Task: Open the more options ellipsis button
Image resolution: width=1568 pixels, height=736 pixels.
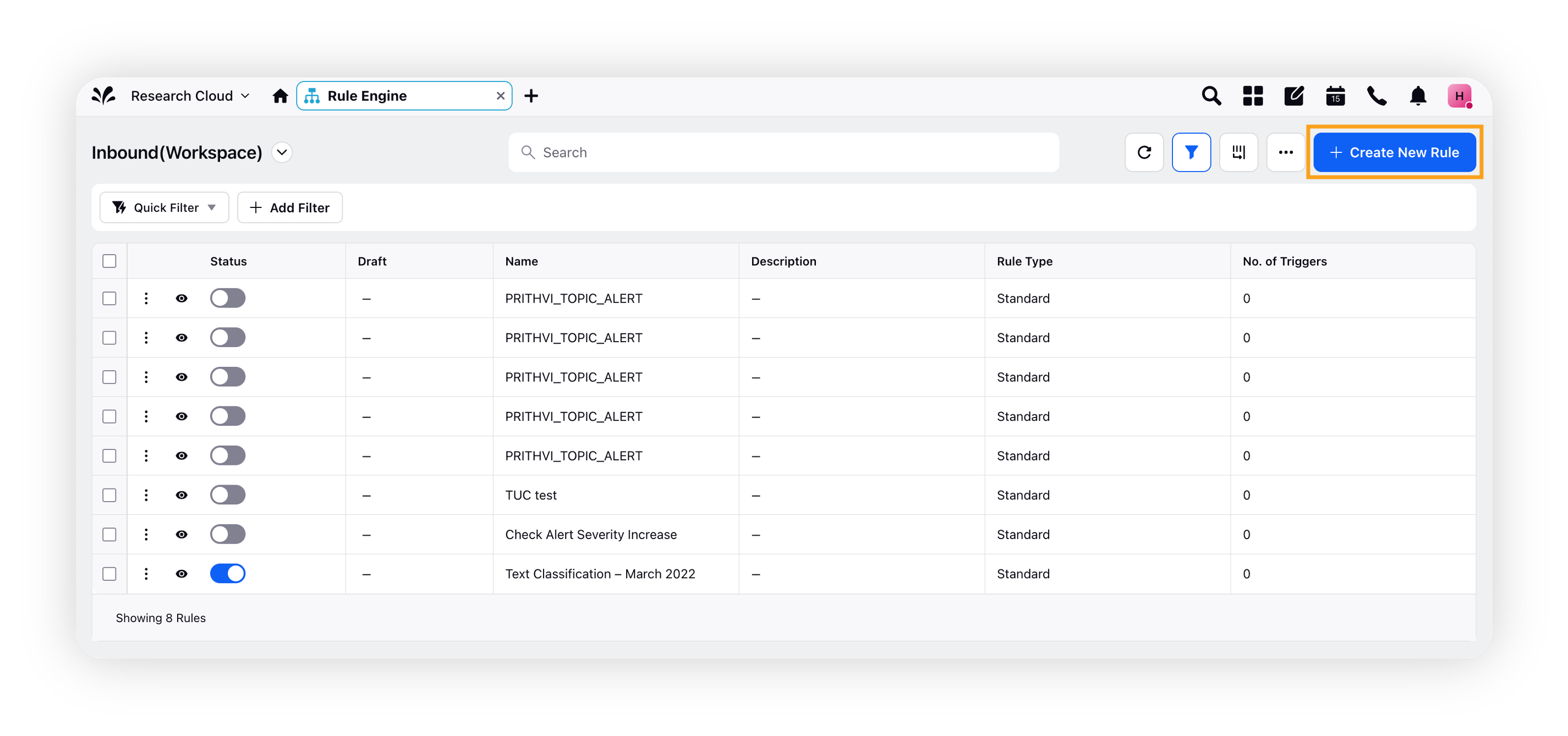Action: coord(1286,152)
